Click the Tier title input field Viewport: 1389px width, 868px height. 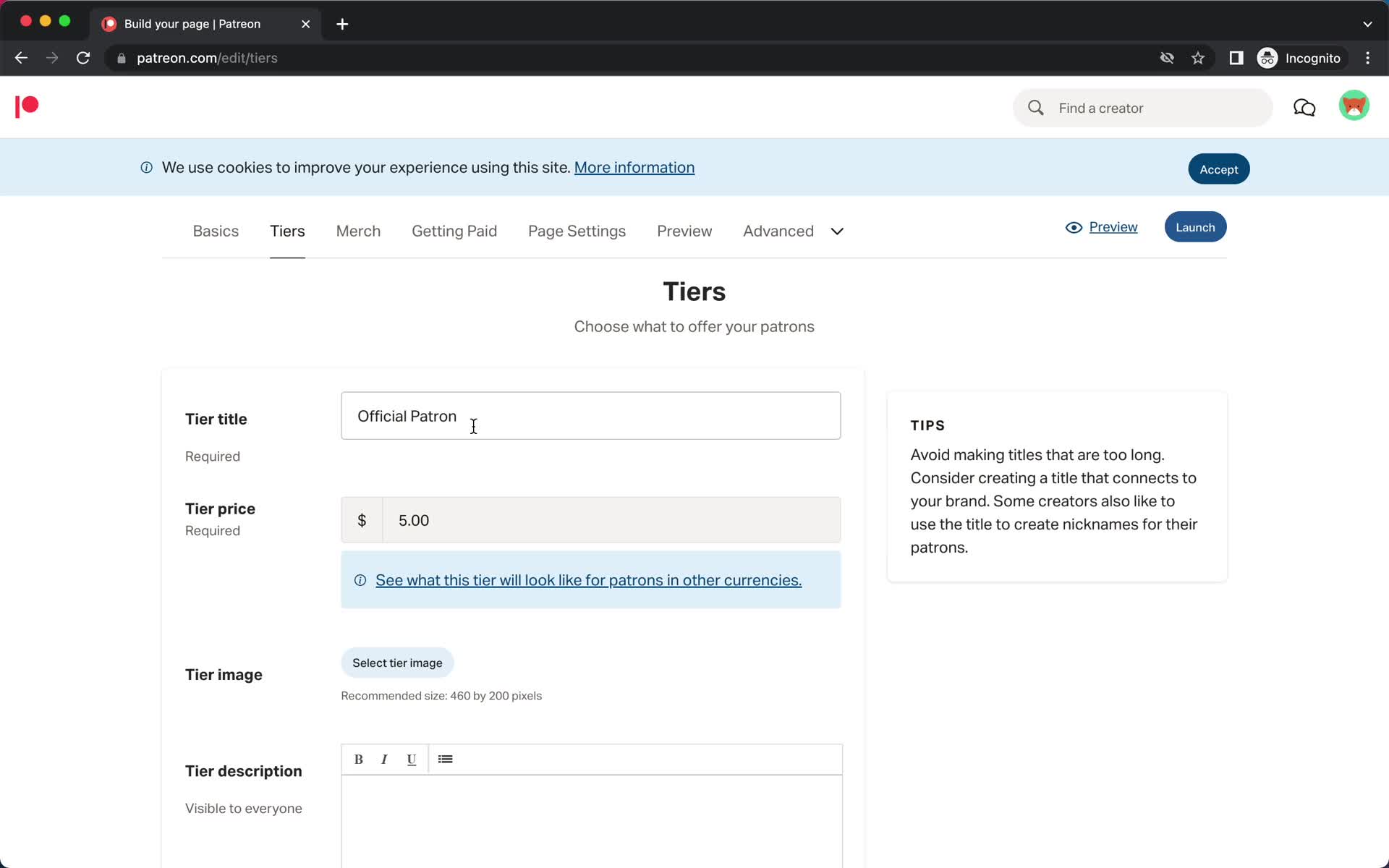(591, 416)
